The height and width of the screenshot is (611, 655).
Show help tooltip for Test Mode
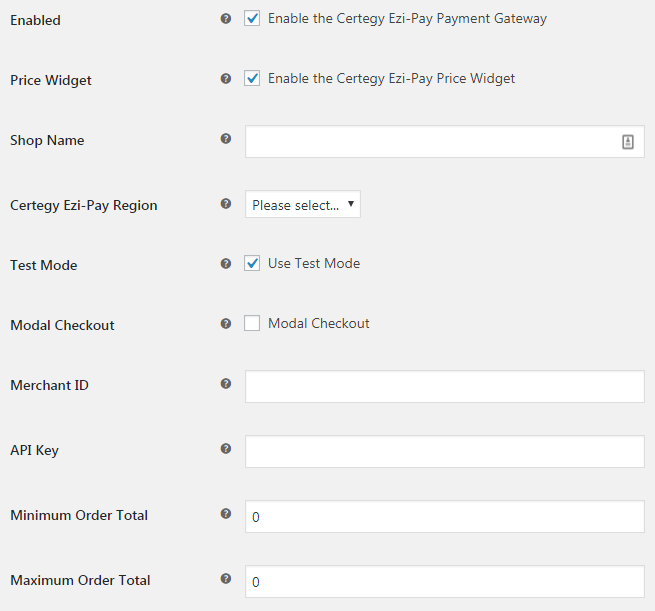(x=226, y=264)
